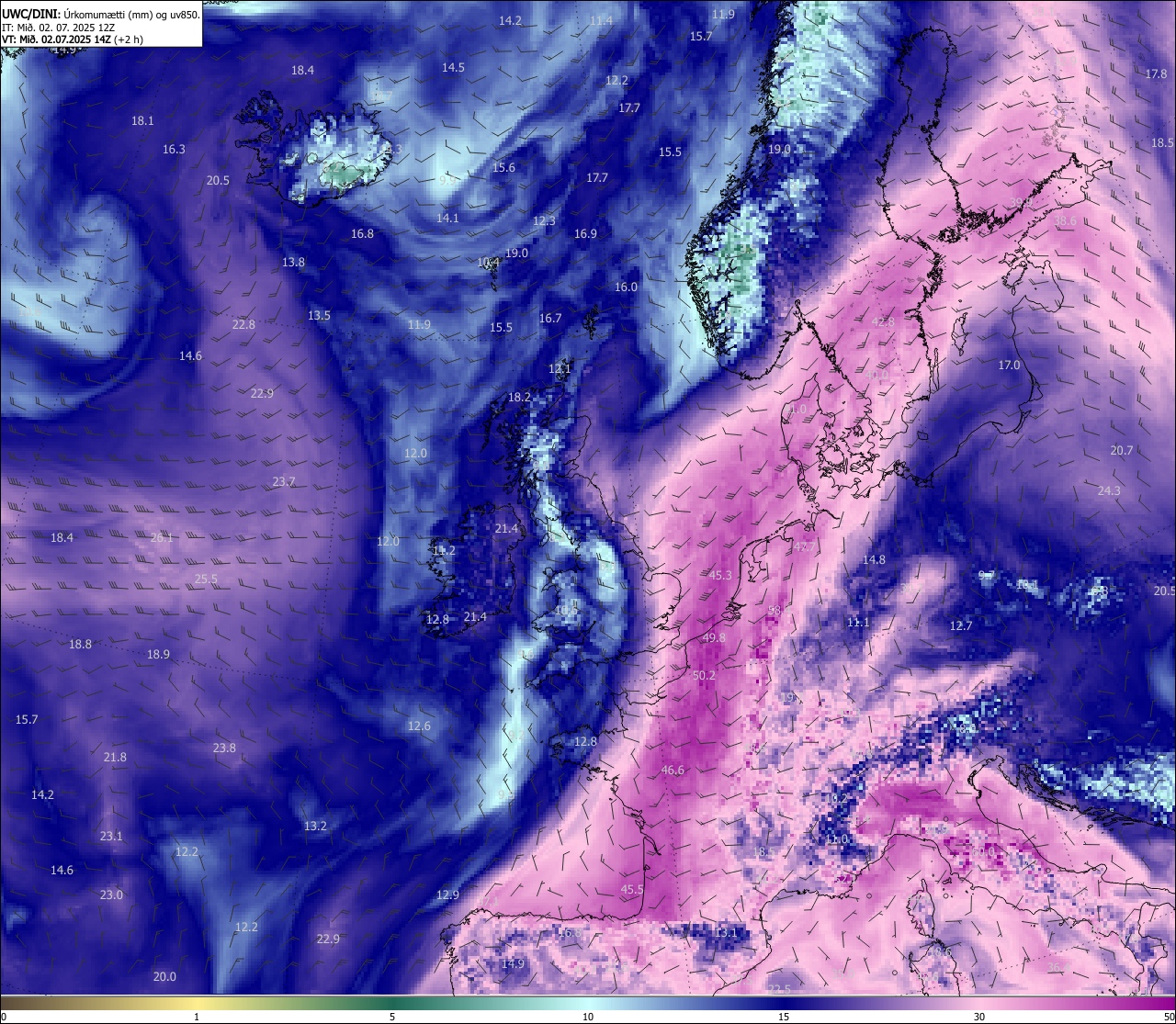The image size is (1176, 1024).
Task: Click the 14.8 value over Germany
Action: [874, 559]
